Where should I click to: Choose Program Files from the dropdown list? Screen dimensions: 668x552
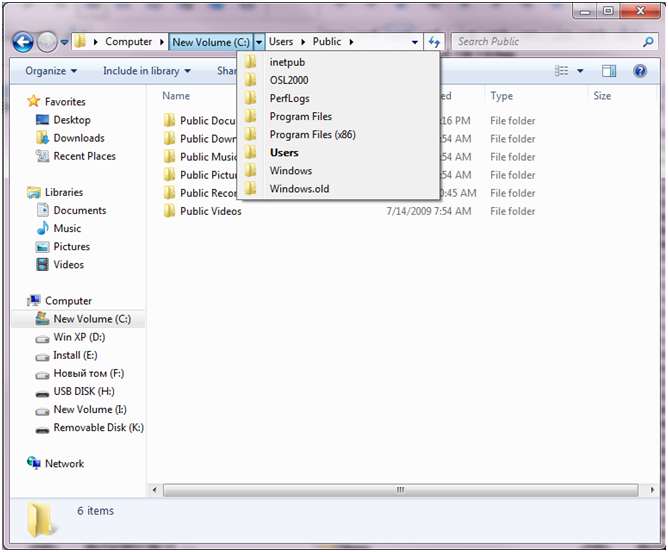pos(338,116)
